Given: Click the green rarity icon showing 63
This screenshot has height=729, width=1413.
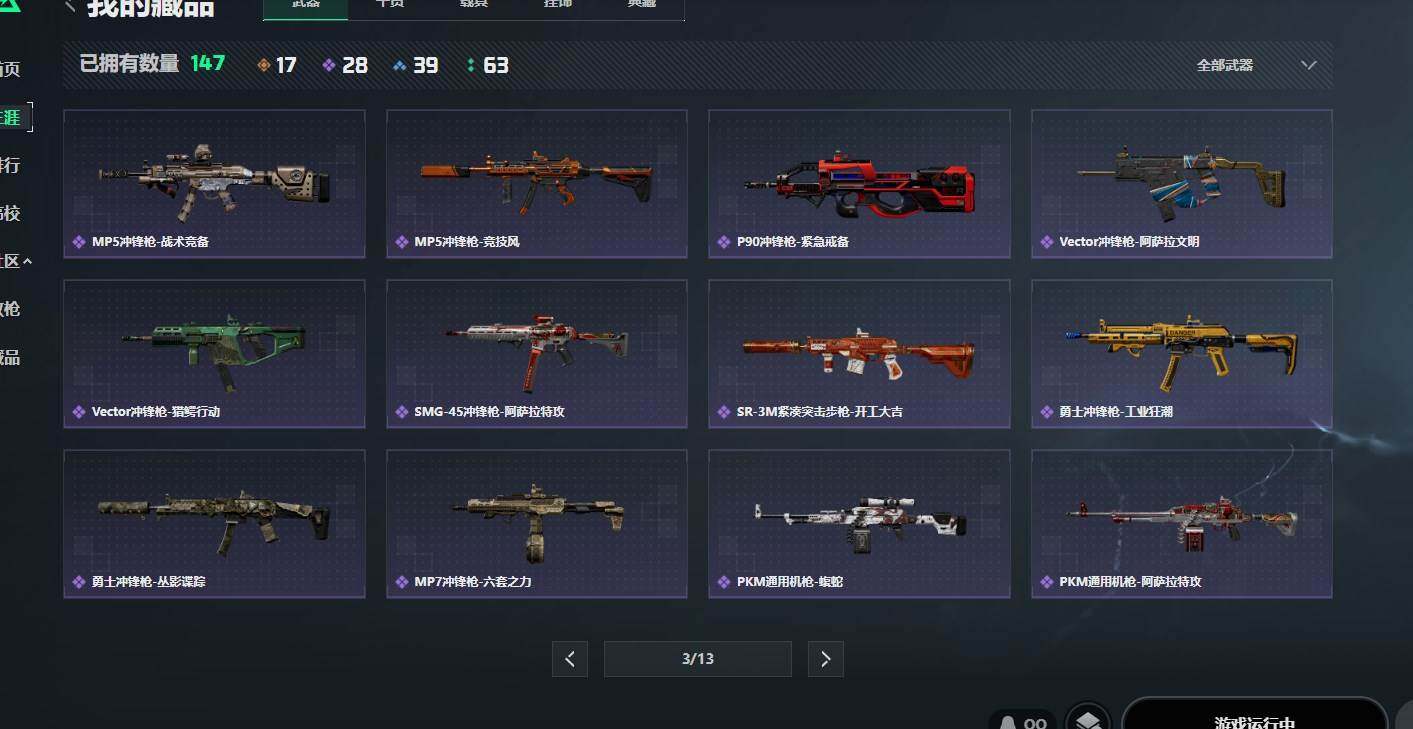Looking at the screenshot, I should coord(471,65).
